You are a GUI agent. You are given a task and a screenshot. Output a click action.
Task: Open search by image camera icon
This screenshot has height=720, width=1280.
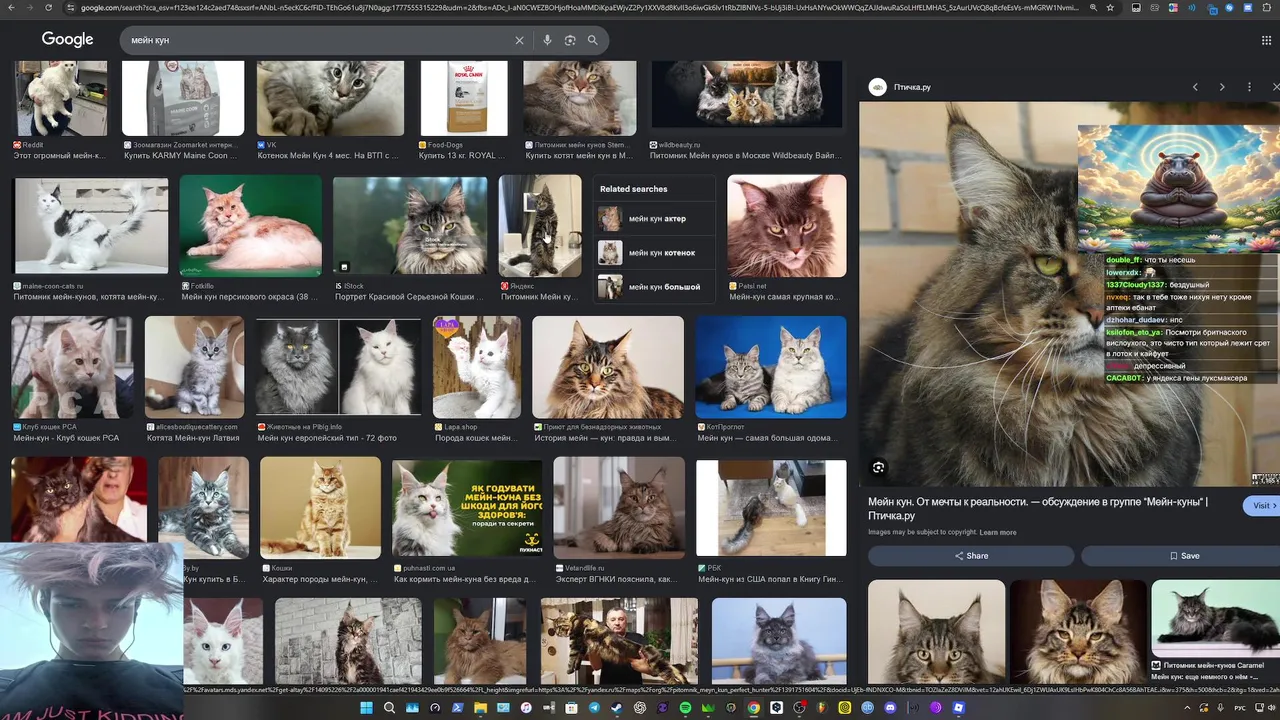(x=570, y=40)
